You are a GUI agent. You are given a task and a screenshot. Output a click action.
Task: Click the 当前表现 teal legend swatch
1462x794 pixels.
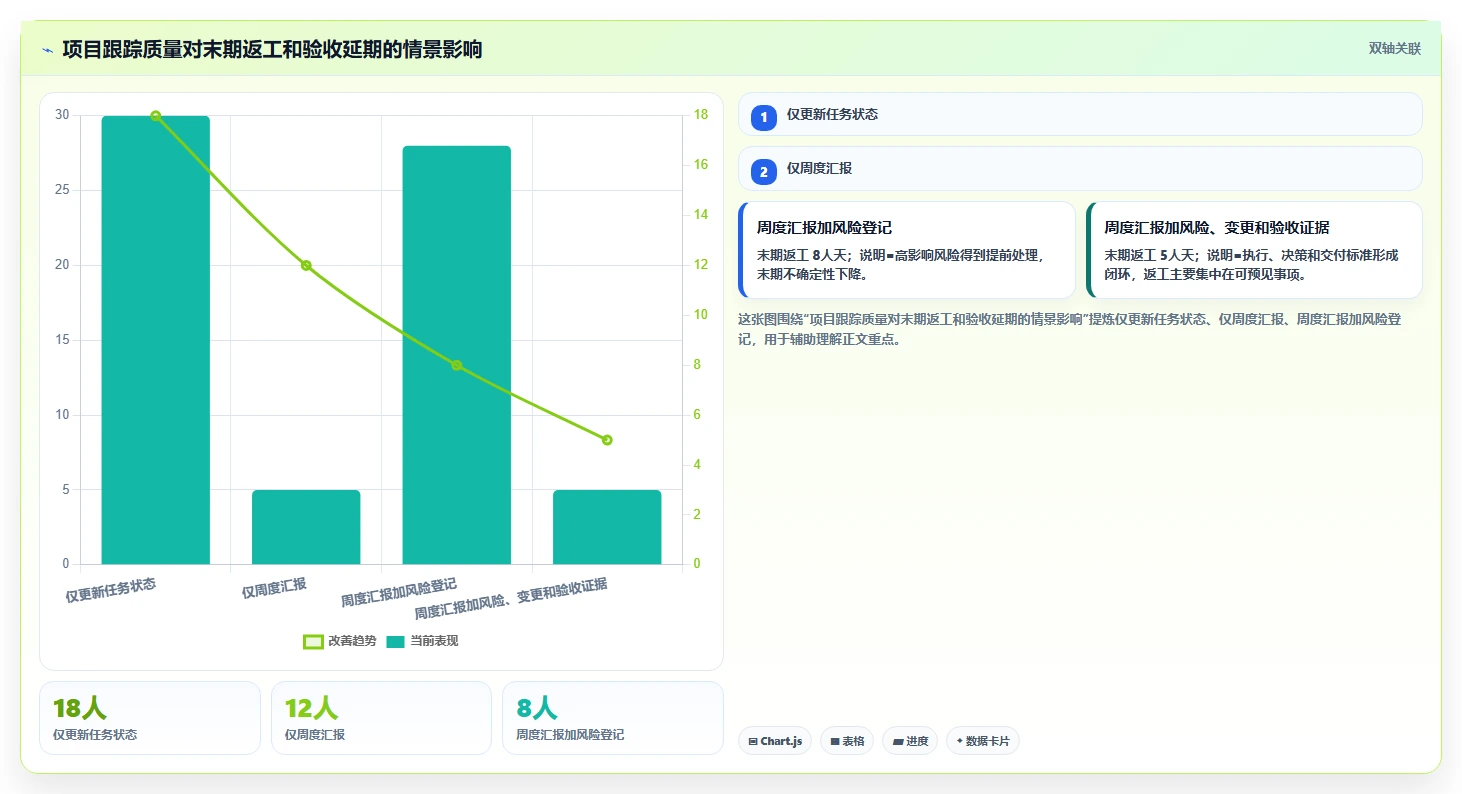pyautogui.click(x=396, y=641)
